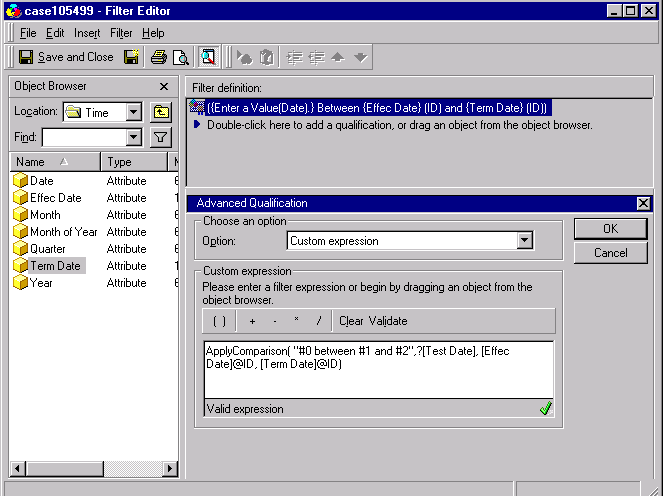
Task: Go up one folder level icon
Action: point(161,112)
